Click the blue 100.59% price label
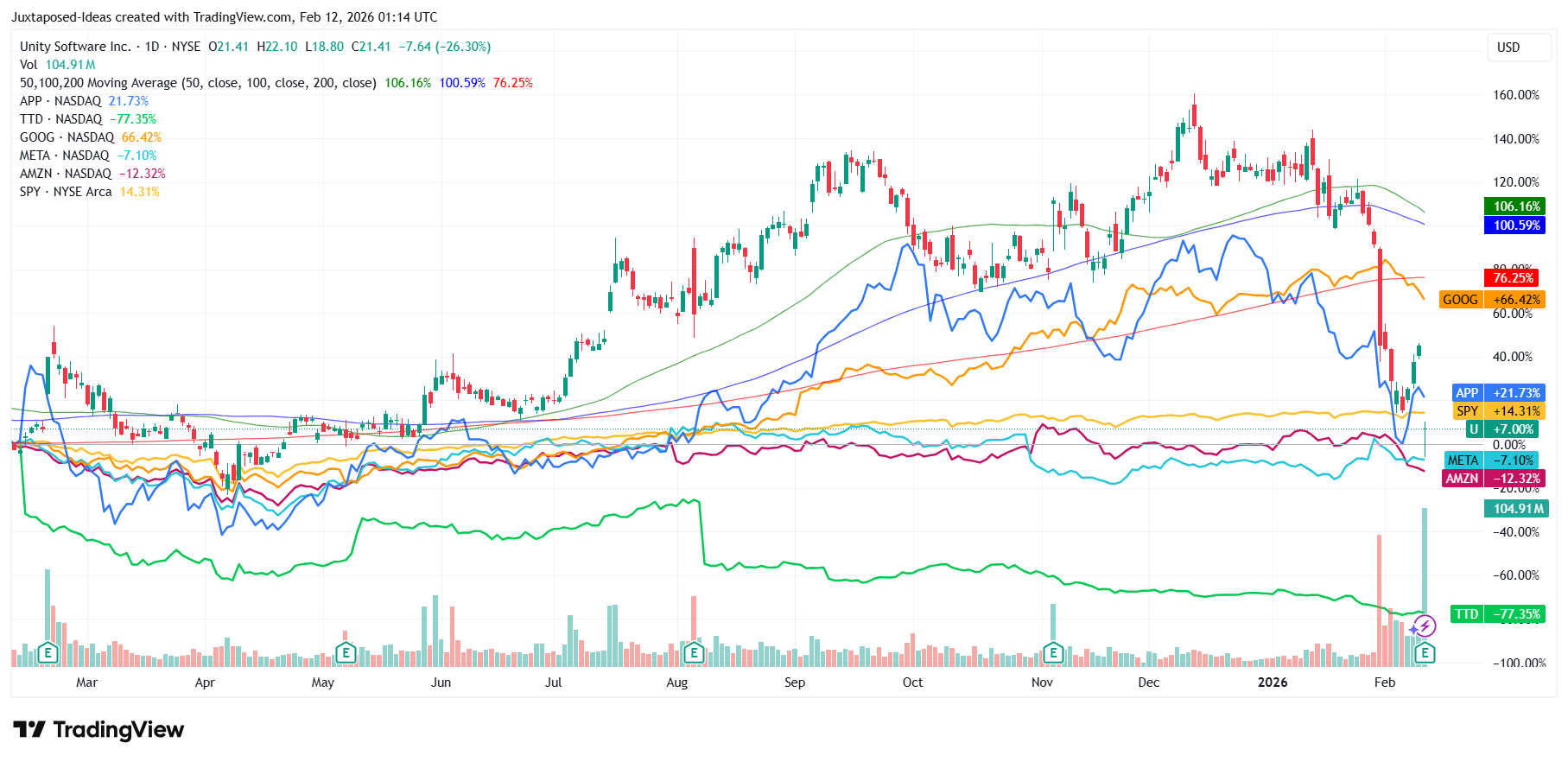Image resolution: width=1568 pixels, height=762 pixels. (1514, 225)
